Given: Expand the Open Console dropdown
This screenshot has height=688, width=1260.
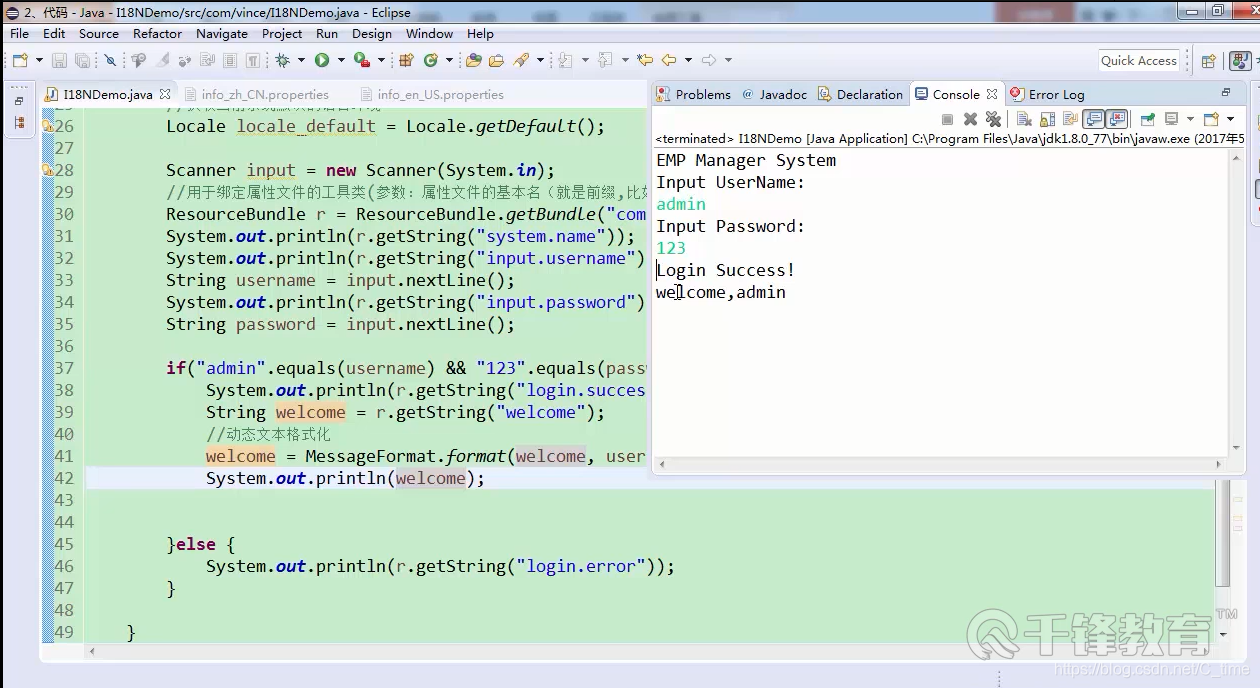Looking at the screenshot, I should click(1231, 119).
